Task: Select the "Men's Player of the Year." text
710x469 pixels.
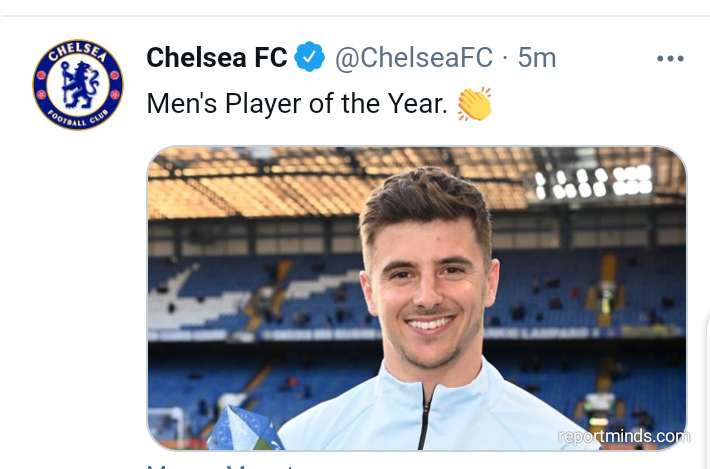Action: (297, 103)
